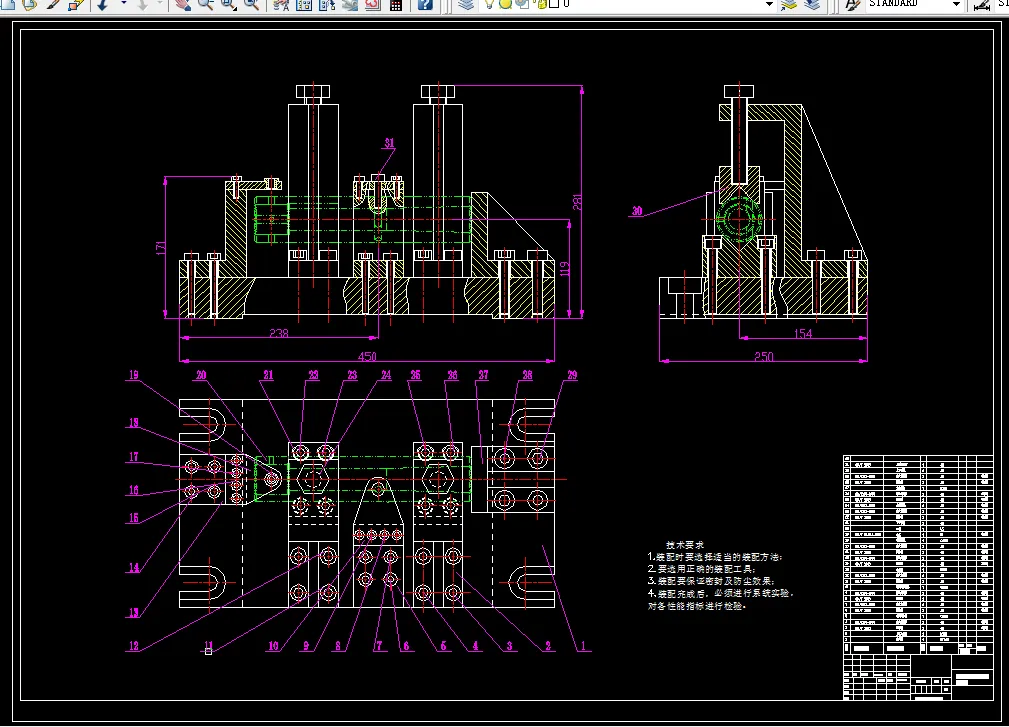Expand the layer 0 dropdown list
The width and height of the screenshot is (1009, 727).
(x=769, y=4)
